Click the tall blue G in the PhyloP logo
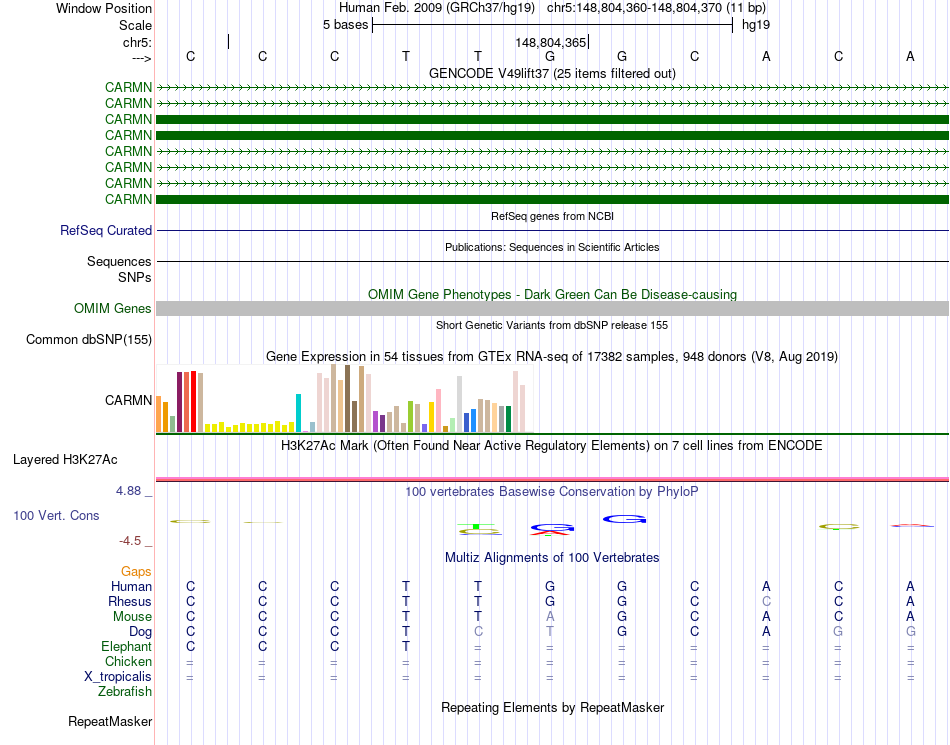 625,519
